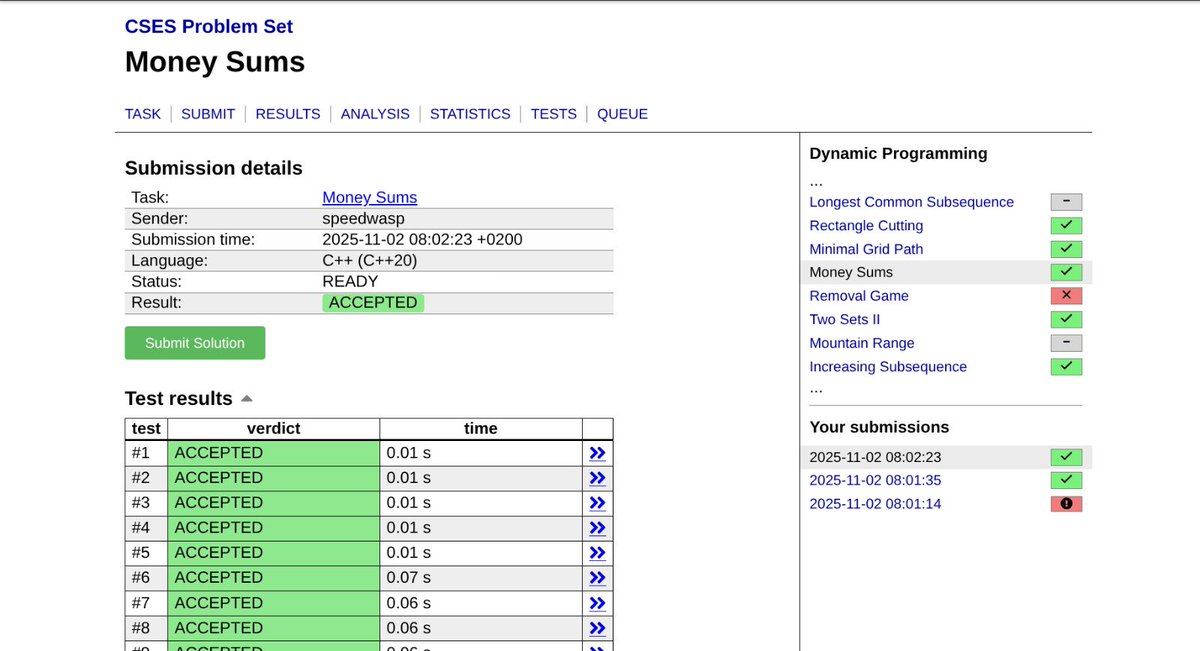
Task: Collapse the Test results section triangle
Action: [x=247, y=399]
